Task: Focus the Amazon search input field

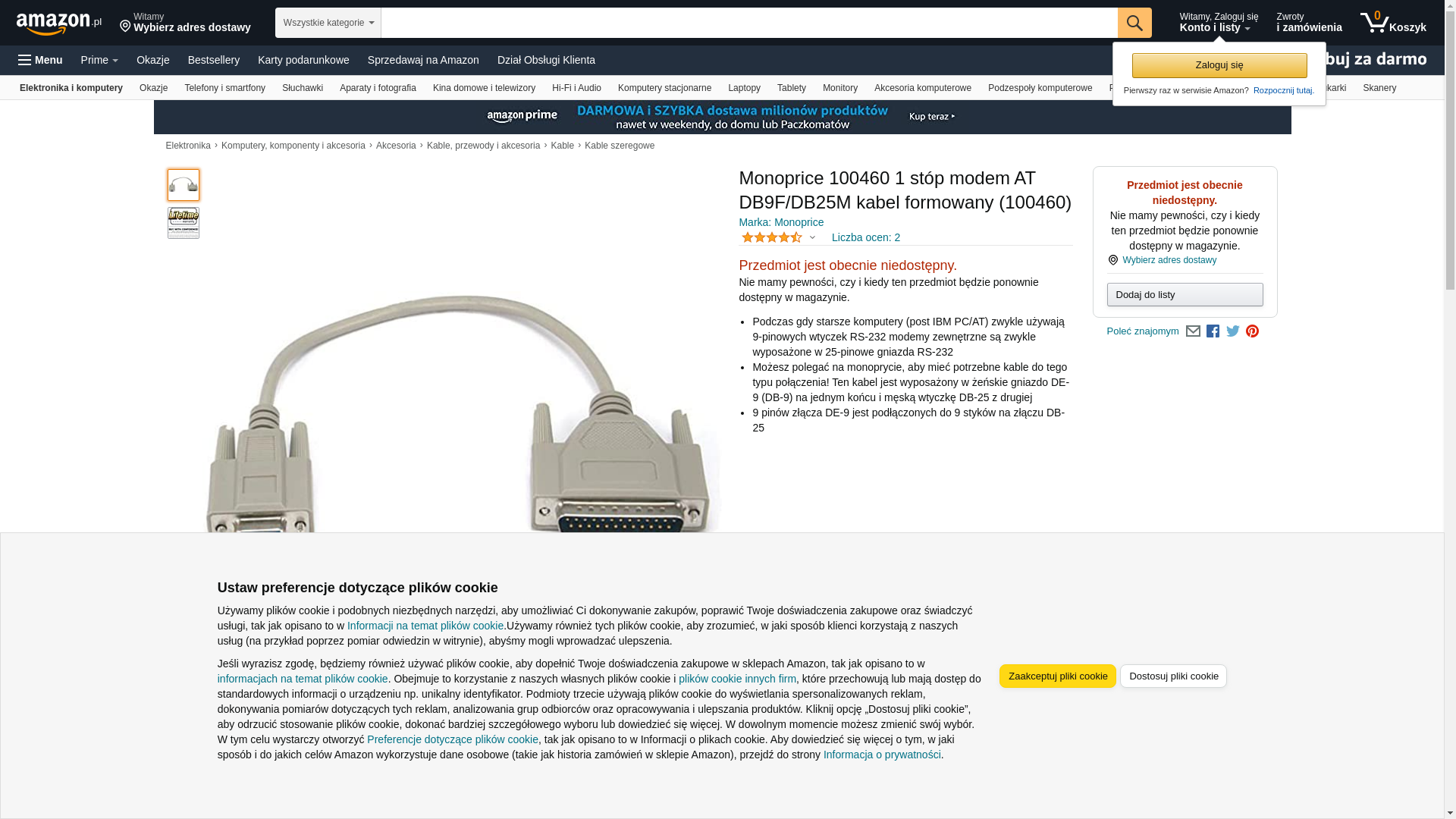Action: [749, 23]
